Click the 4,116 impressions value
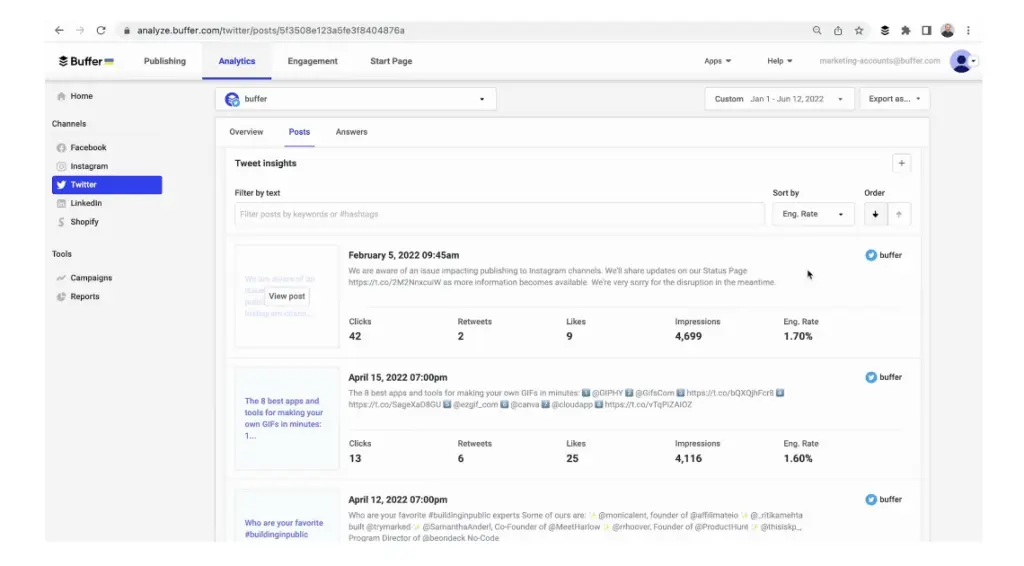The height and width of the screenshot is (566, 1024). (688, 458)
